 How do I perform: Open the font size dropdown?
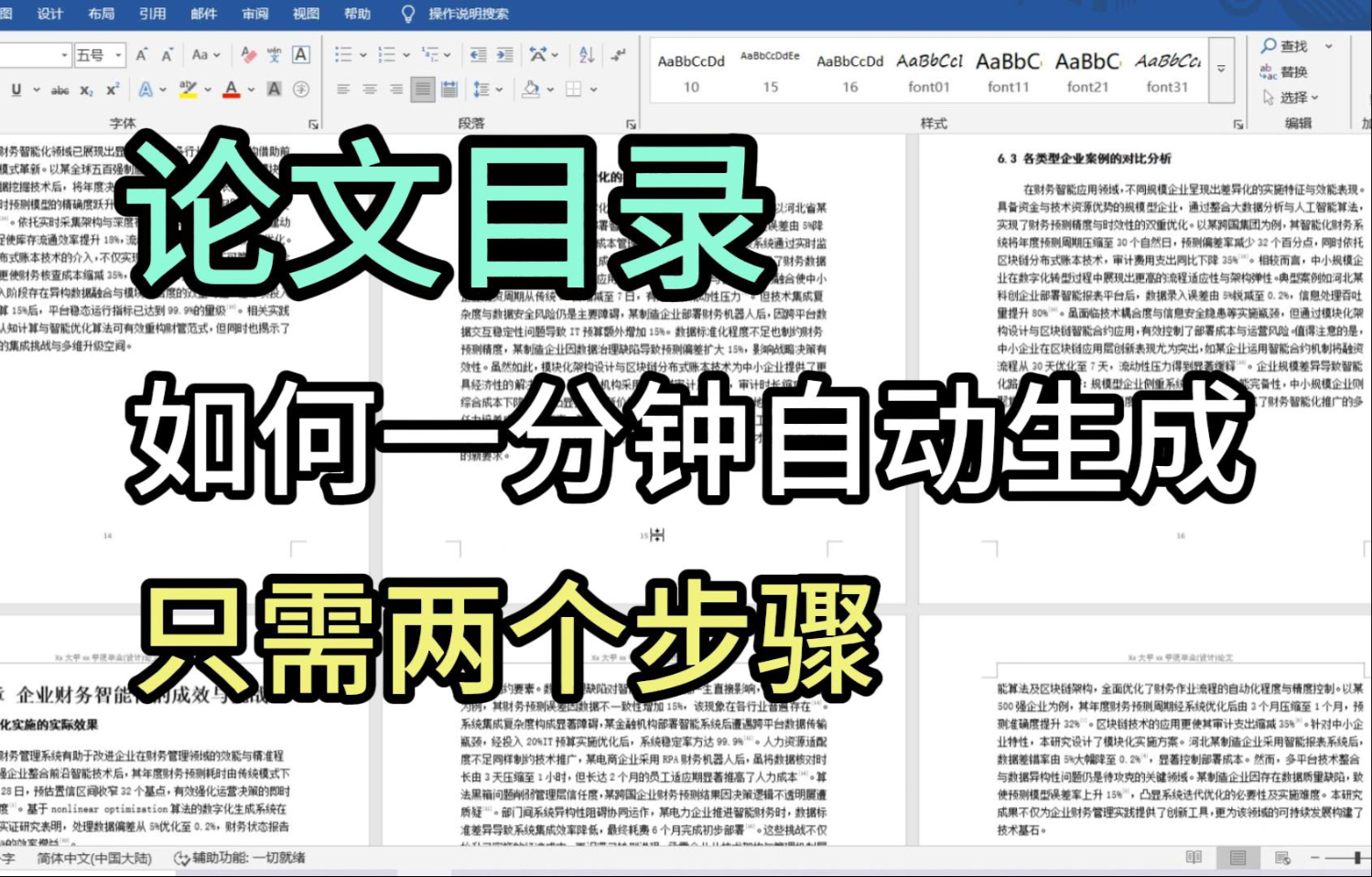point(118,54)
